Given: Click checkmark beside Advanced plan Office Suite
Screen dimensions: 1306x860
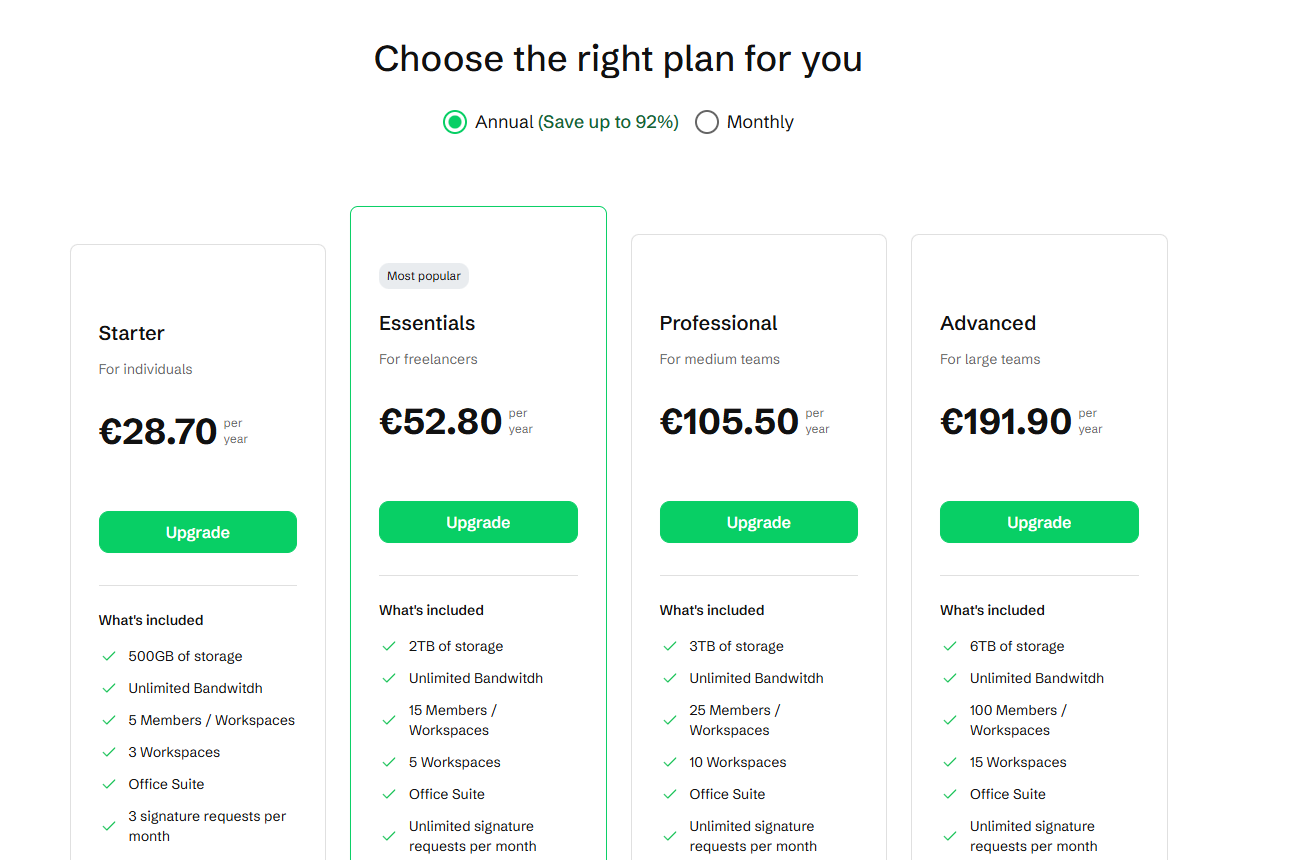Looking at the screenshot, I should pos(950,795).
